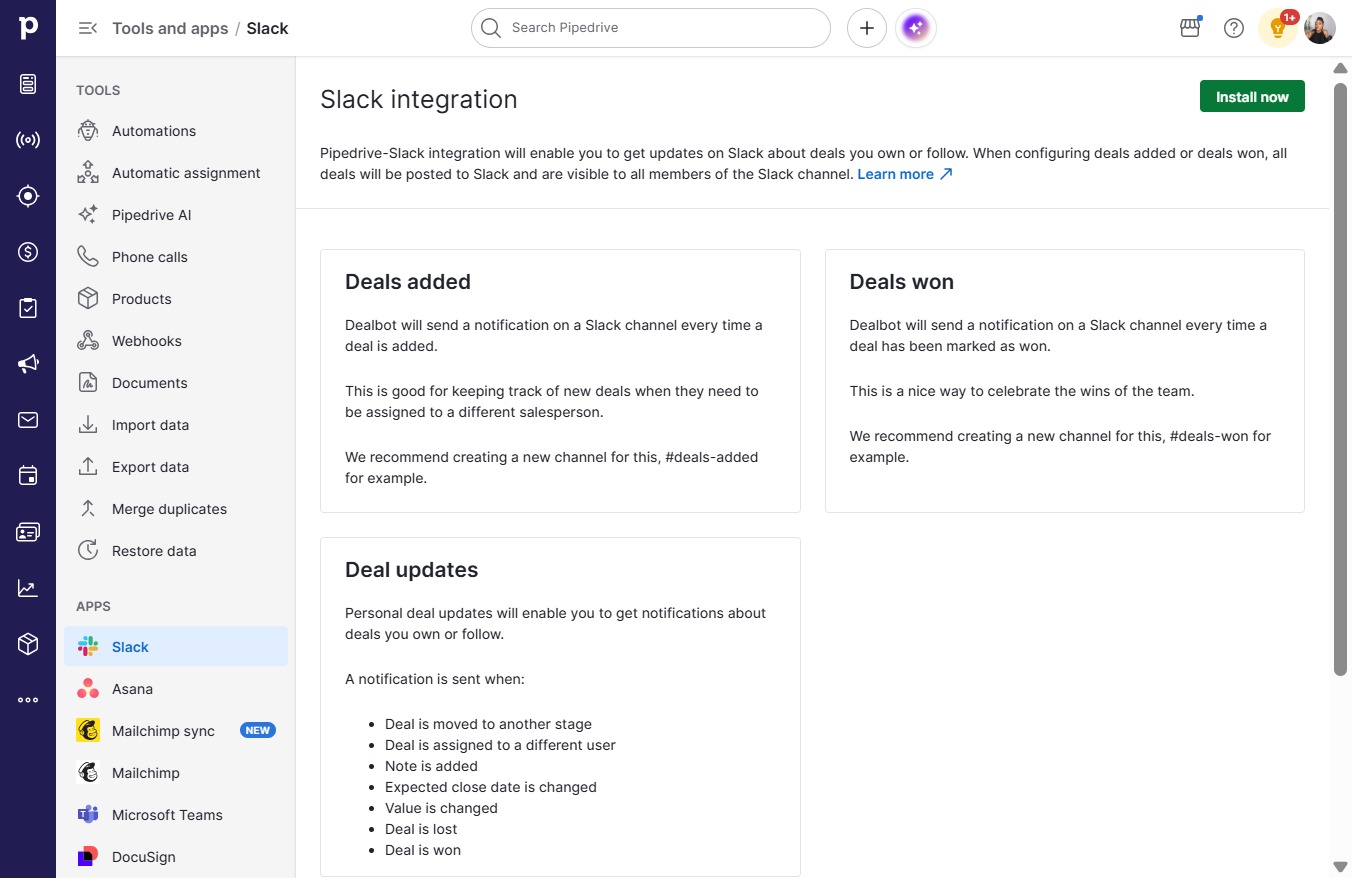
Task: Open the mail envelope icon in the navigation bar
Action: [28, 420]
